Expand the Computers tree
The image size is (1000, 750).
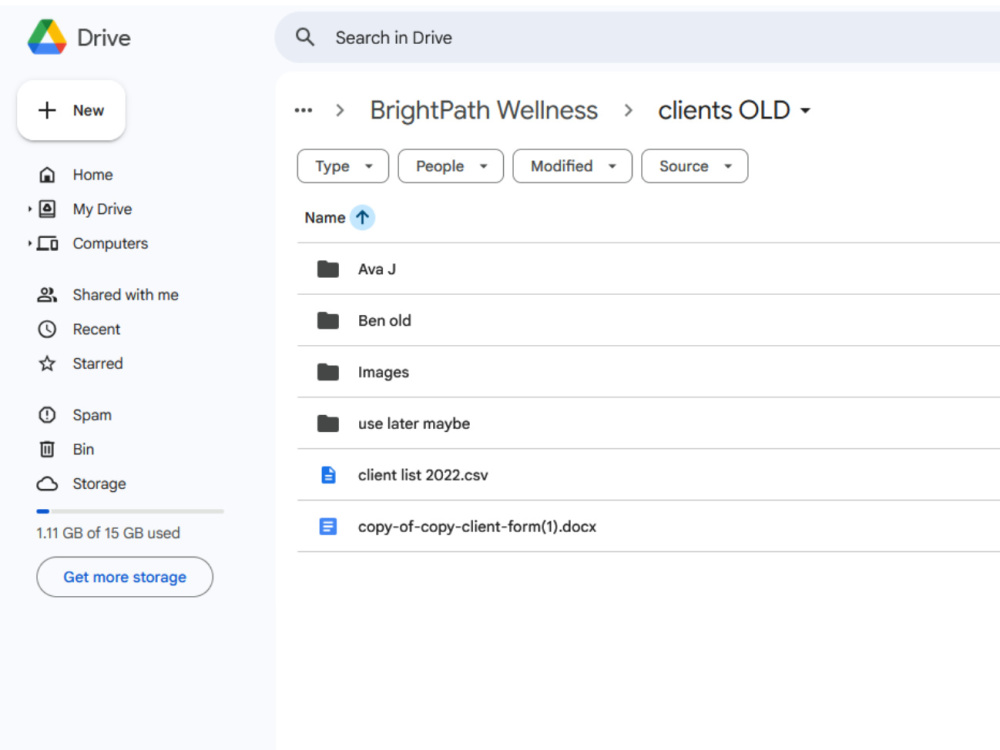(29, 243)
